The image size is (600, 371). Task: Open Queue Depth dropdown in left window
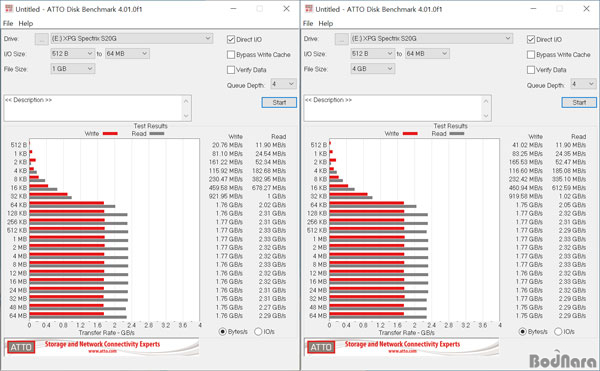(x=283, y=84)
